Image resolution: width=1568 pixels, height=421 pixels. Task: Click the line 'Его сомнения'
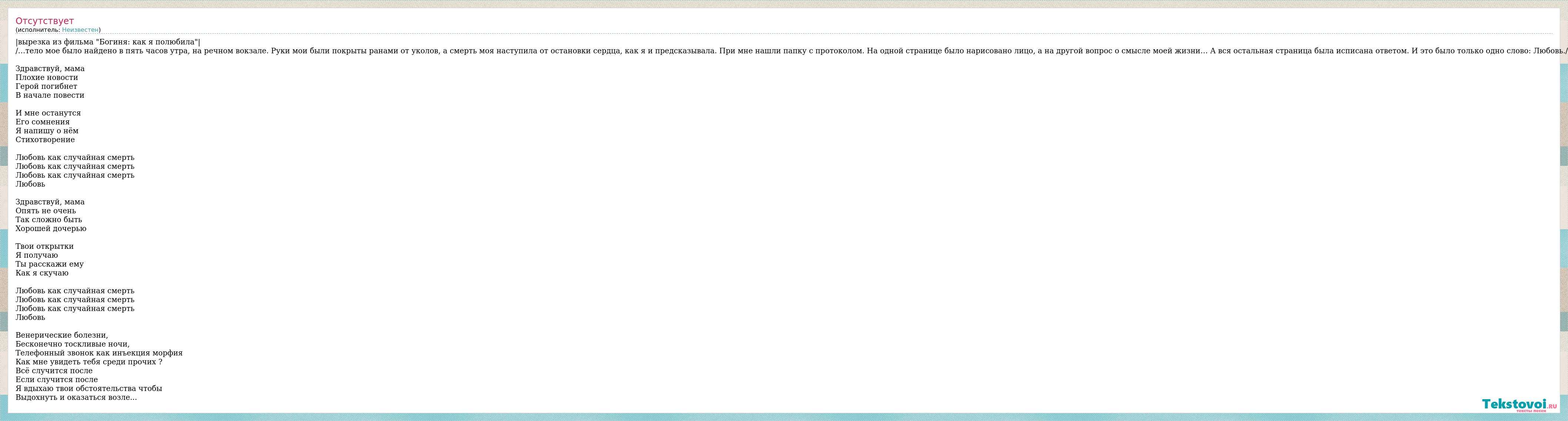click(x=43, y=122)
